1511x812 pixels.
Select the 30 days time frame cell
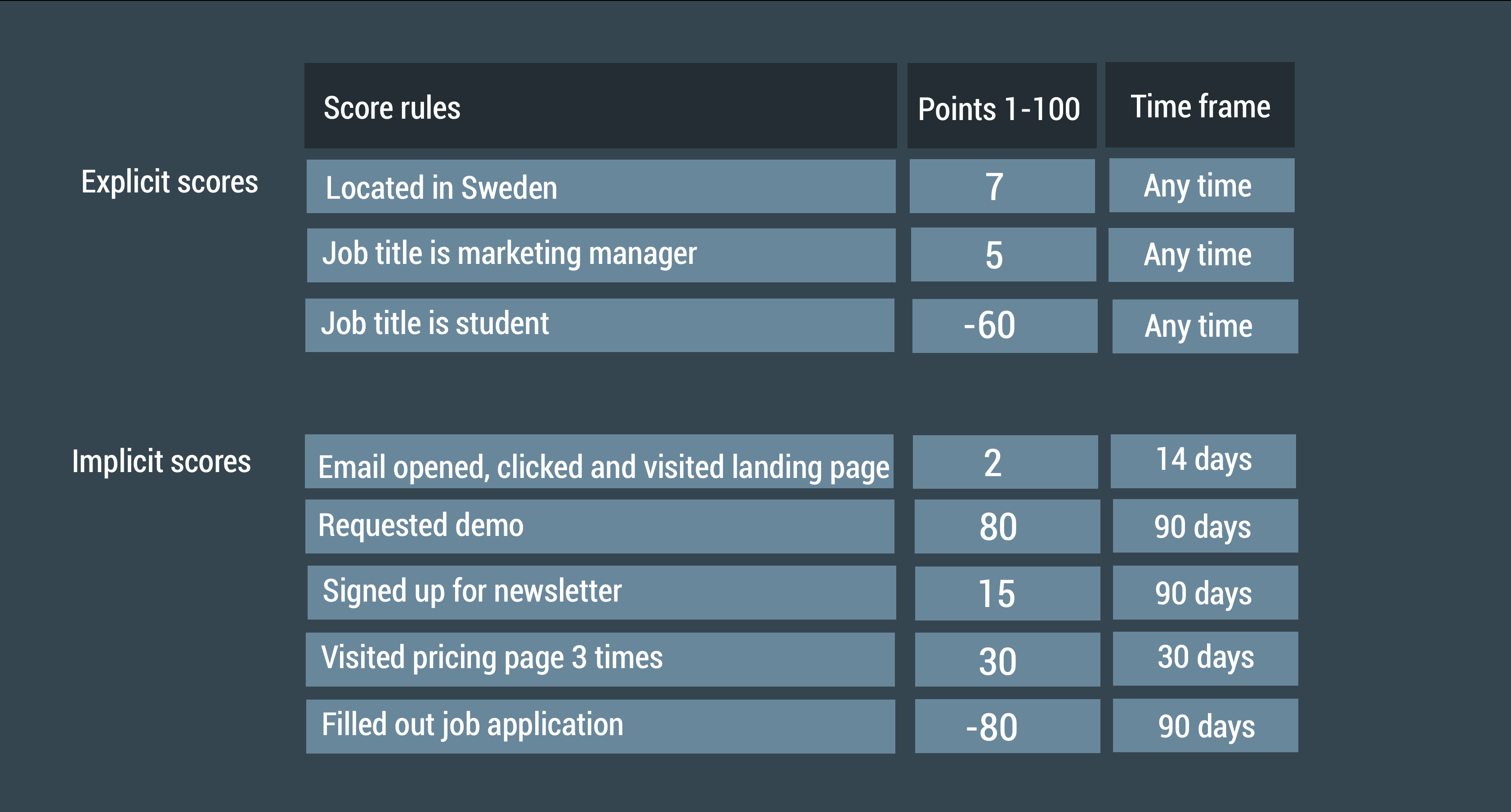(x=1205, y=659)
